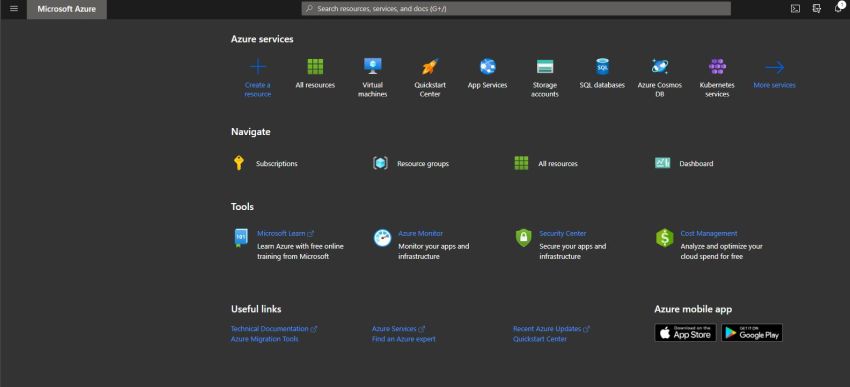Click the Microsoft Learn tool icon
The height and width of the screenshot is (387, 850).
[x=241, y=238]
